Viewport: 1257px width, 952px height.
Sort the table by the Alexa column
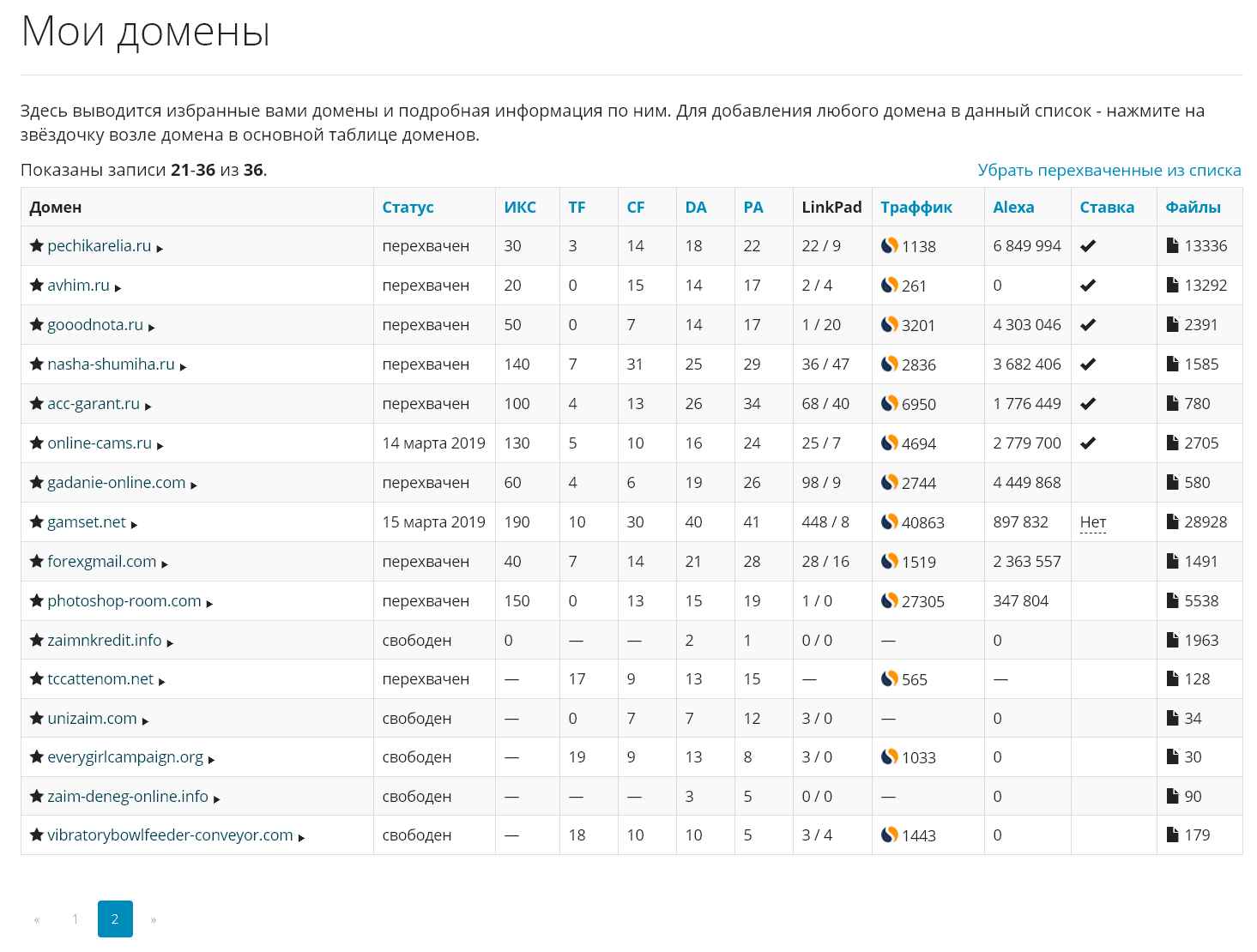(x=1013, y=208)
